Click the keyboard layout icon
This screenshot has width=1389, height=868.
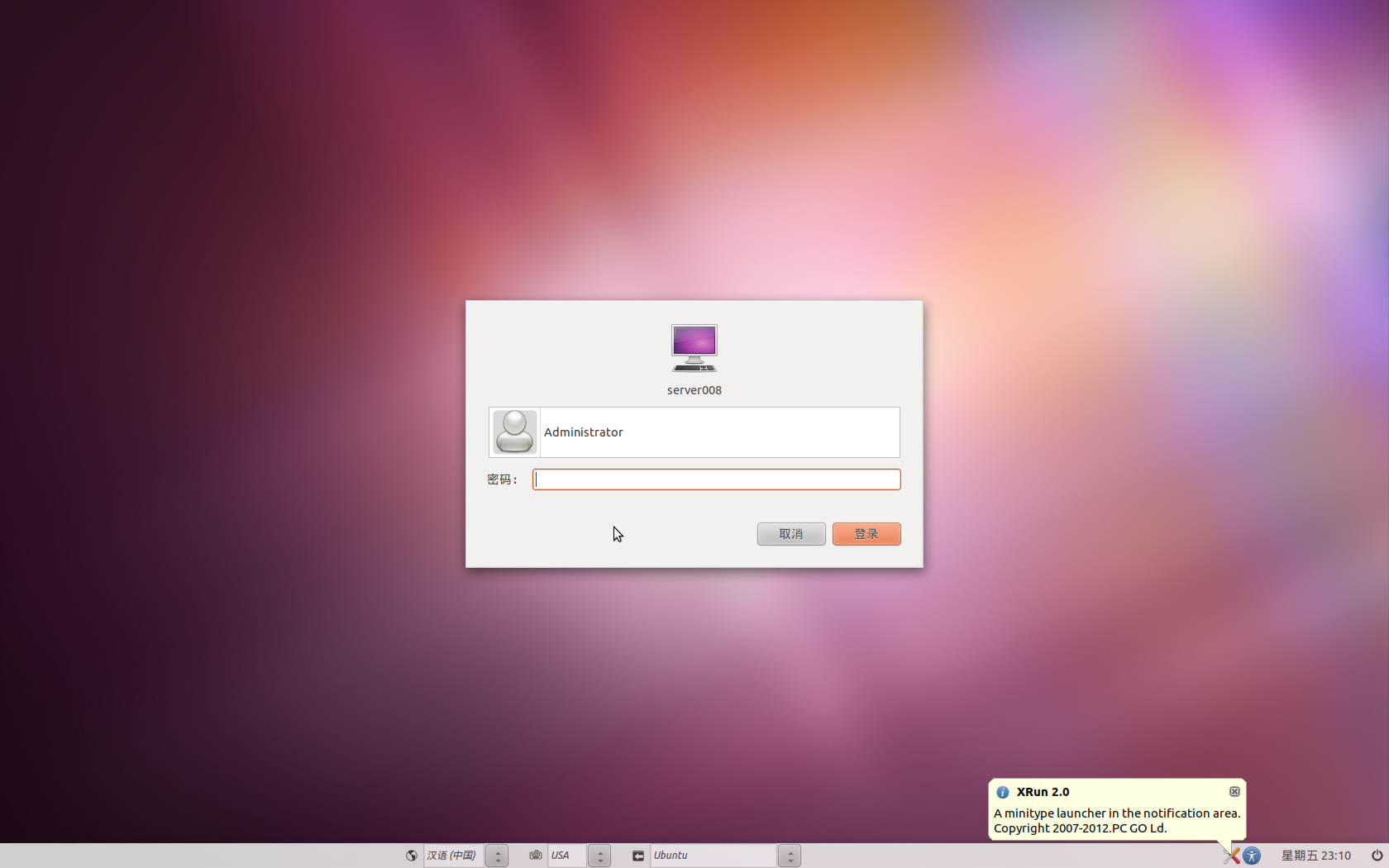(536, 856)
